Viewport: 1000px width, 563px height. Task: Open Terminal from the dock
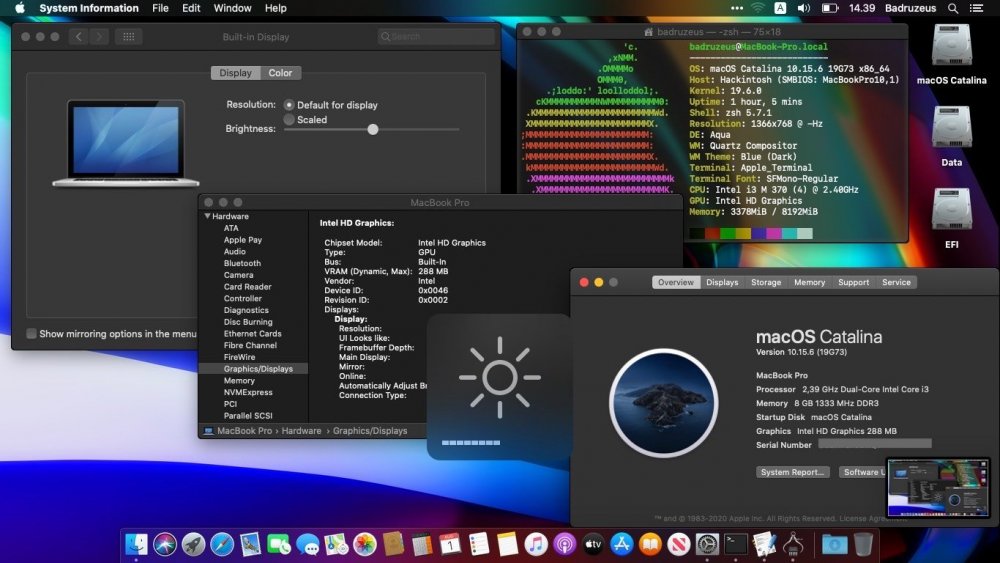pos(736,544)
